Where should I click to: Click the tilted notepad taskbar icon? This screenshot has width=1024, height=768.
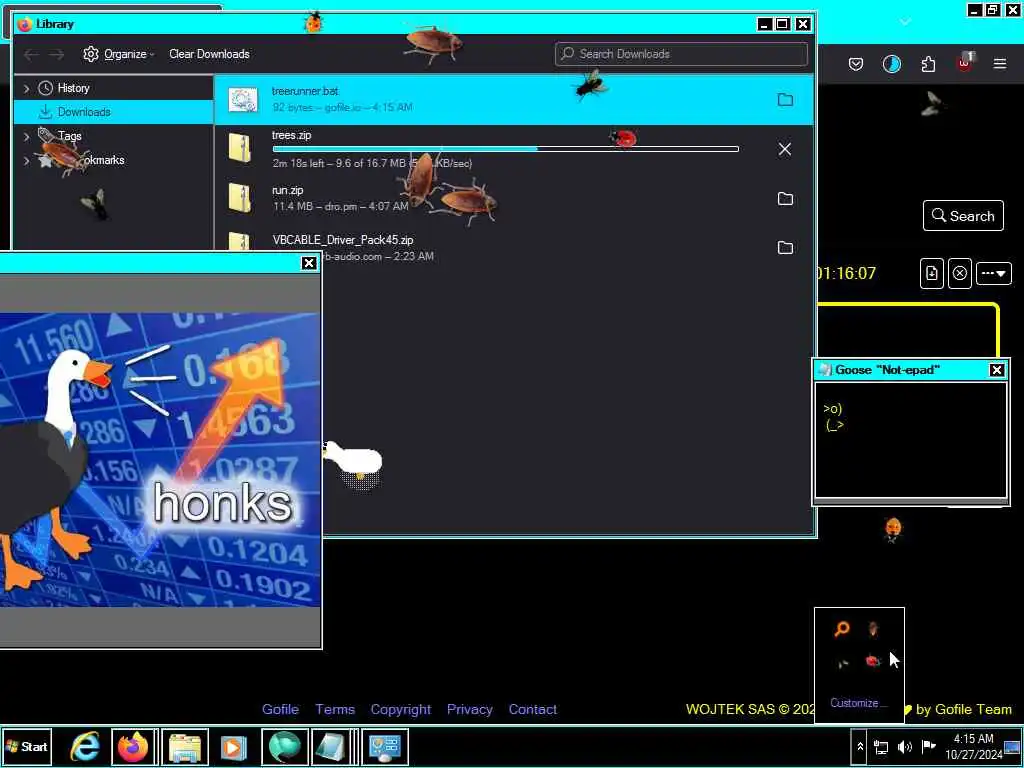(330, 746)
